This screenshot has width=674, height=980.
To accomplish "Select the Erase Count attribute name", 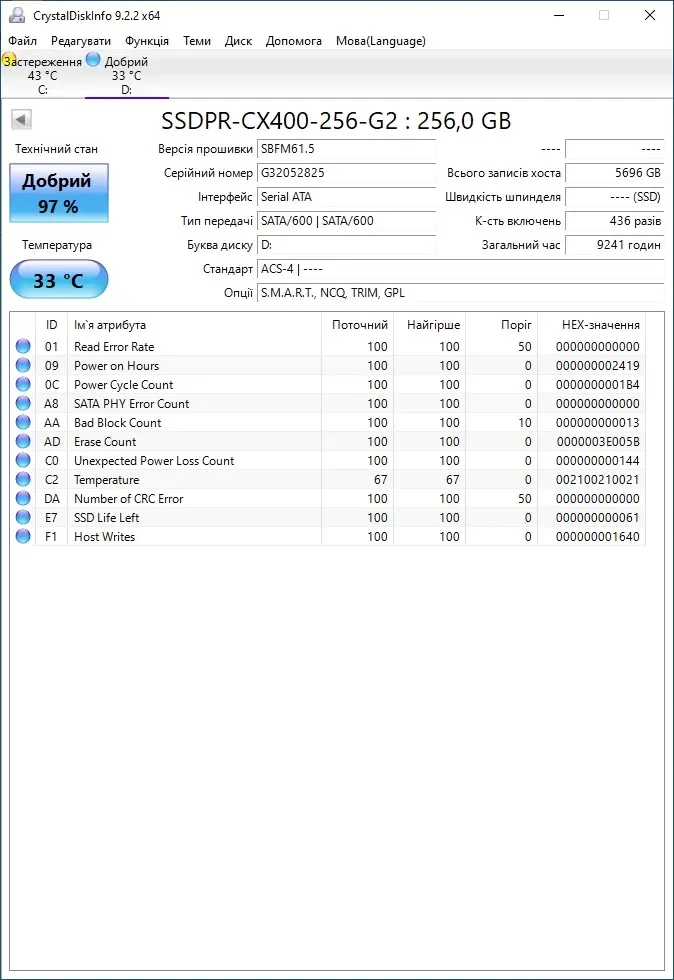I will click(104, 442).
